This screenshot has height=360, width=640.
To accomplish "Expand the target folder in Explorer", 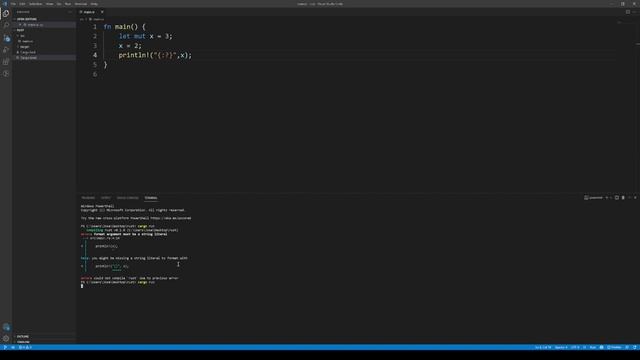I will (x=24, y=47).
